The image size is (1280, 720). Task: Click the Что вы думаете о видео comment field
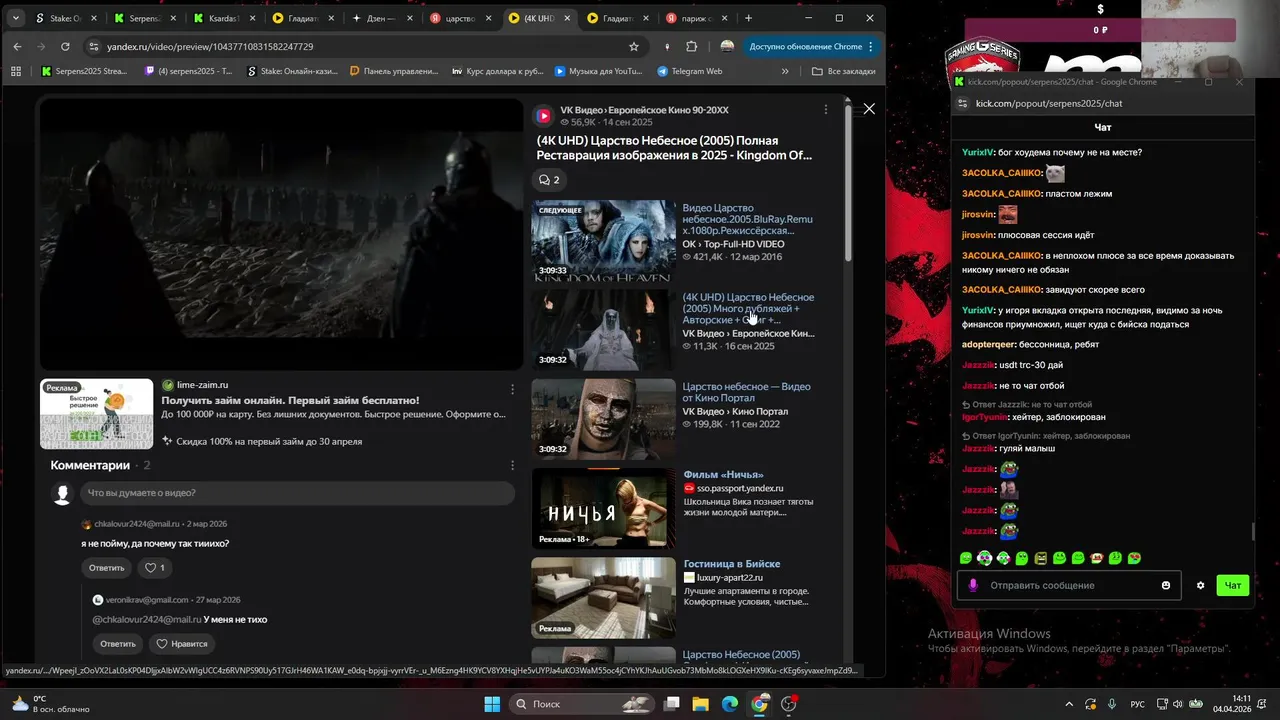tap(298, 493)
